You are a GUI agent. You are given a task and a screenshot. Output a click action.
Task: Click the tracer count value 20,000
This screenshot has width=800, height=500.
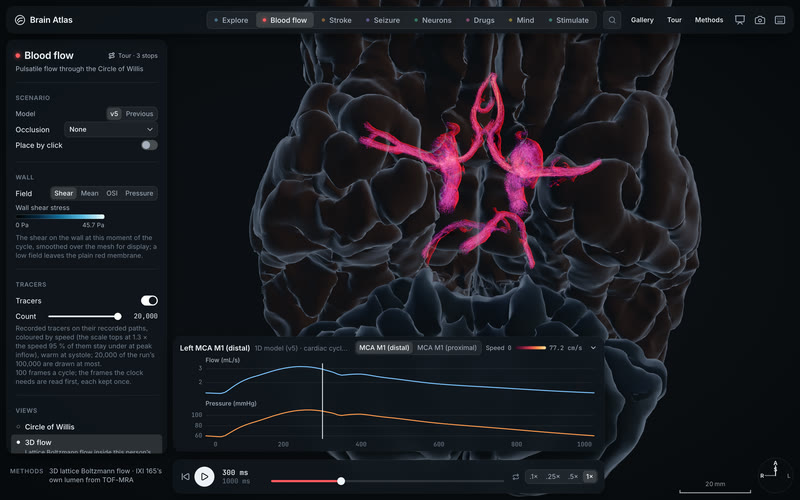click(145, 316)
